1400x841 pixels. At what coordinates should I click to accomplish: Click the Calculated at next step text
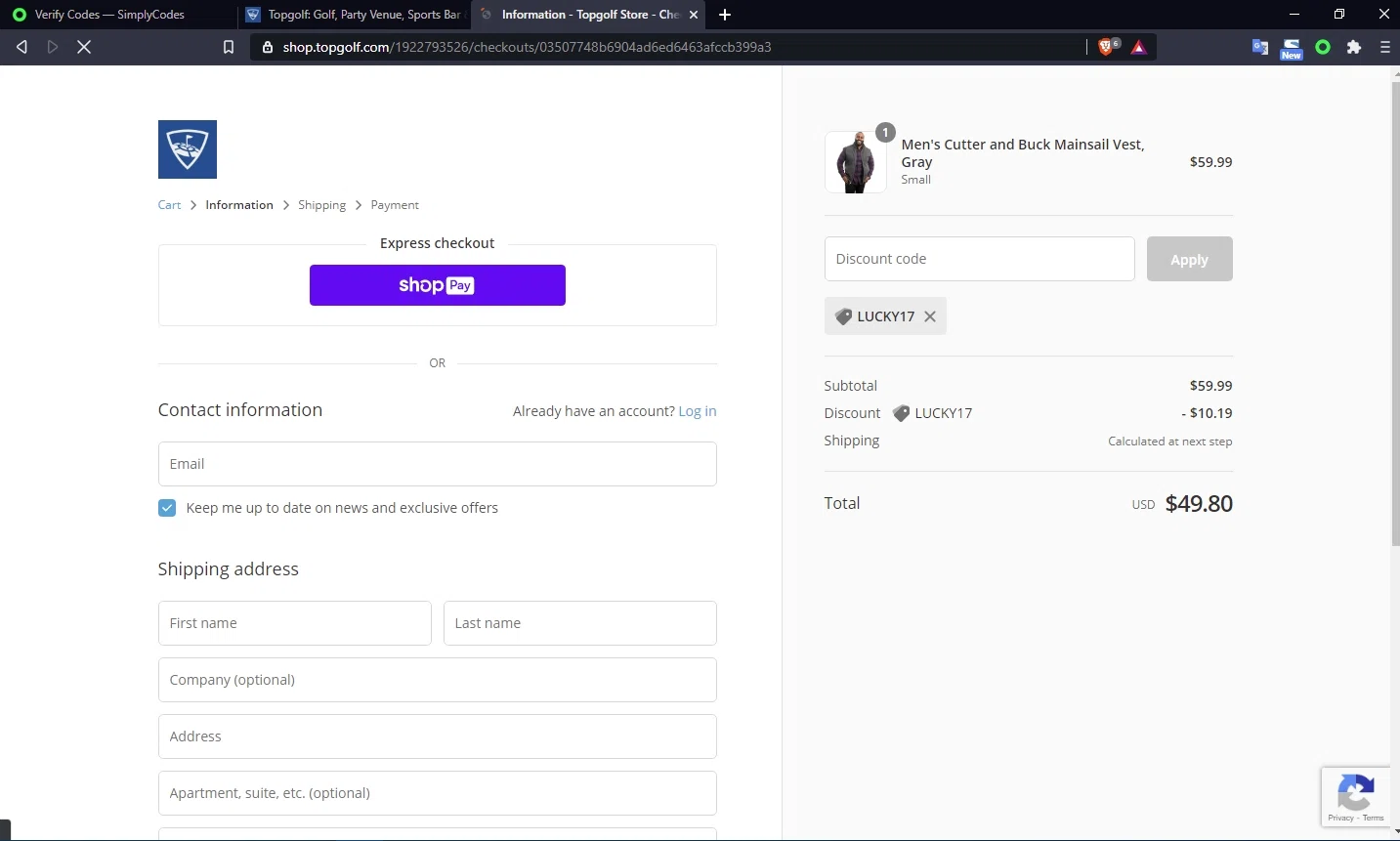click(1169, 442)
